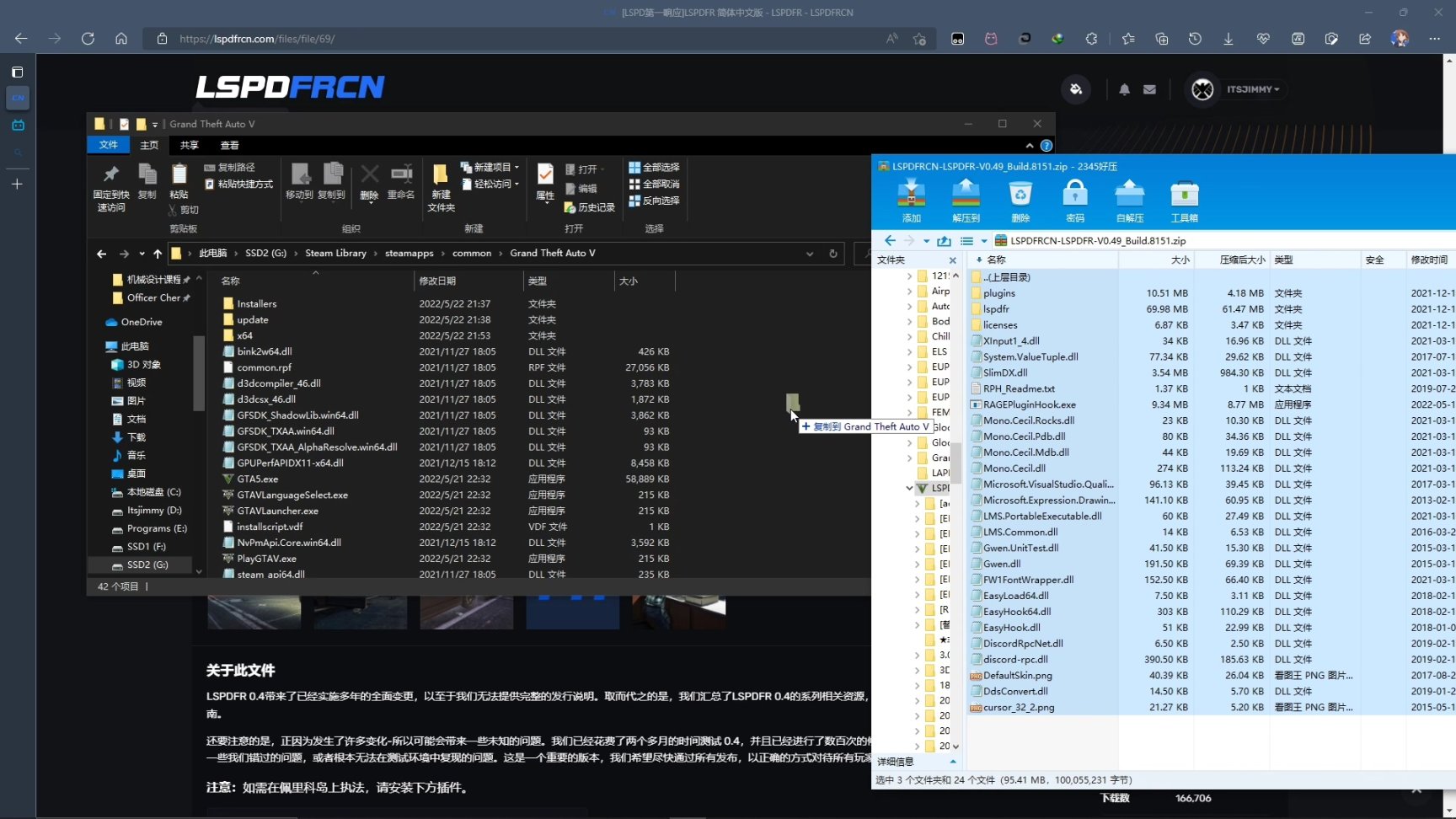Expand the ELS folder in 2345好压 tree
The height and width of the screenshot is (819, 1456).
click(909, 351)
